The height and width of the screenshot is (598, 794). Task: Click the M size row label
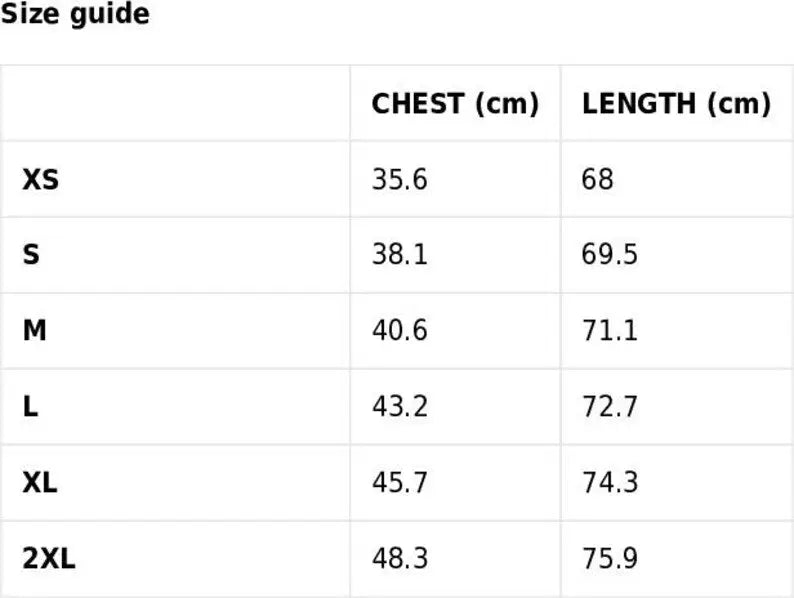click(x=34, y=331)
